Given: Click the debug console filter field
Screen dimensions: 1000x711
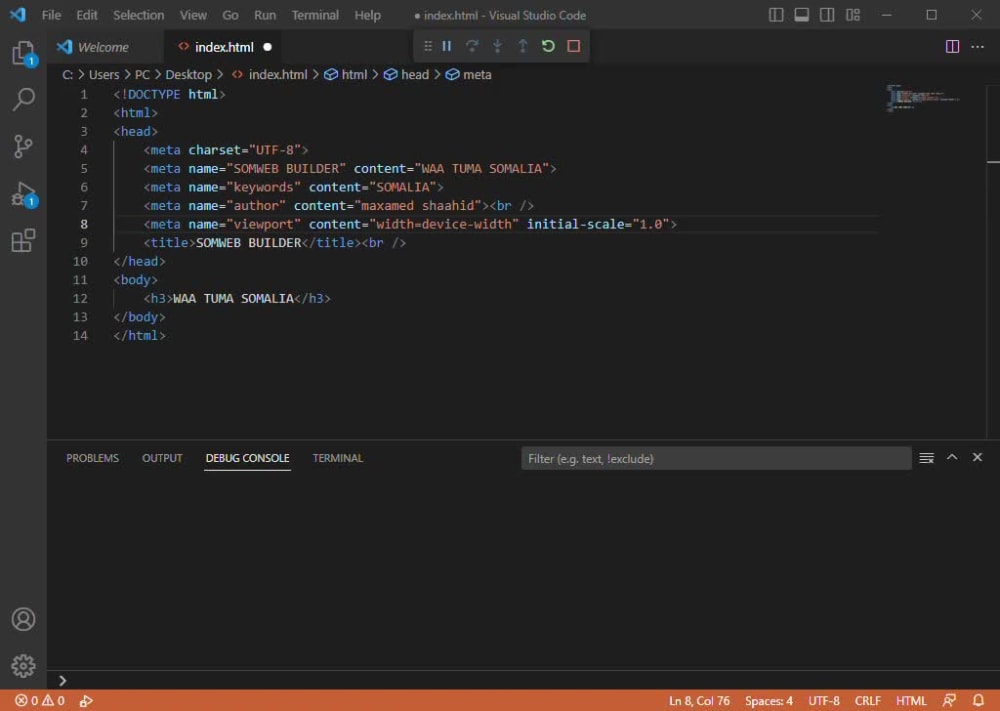Looking at the screenshot, I should point(715,458).
